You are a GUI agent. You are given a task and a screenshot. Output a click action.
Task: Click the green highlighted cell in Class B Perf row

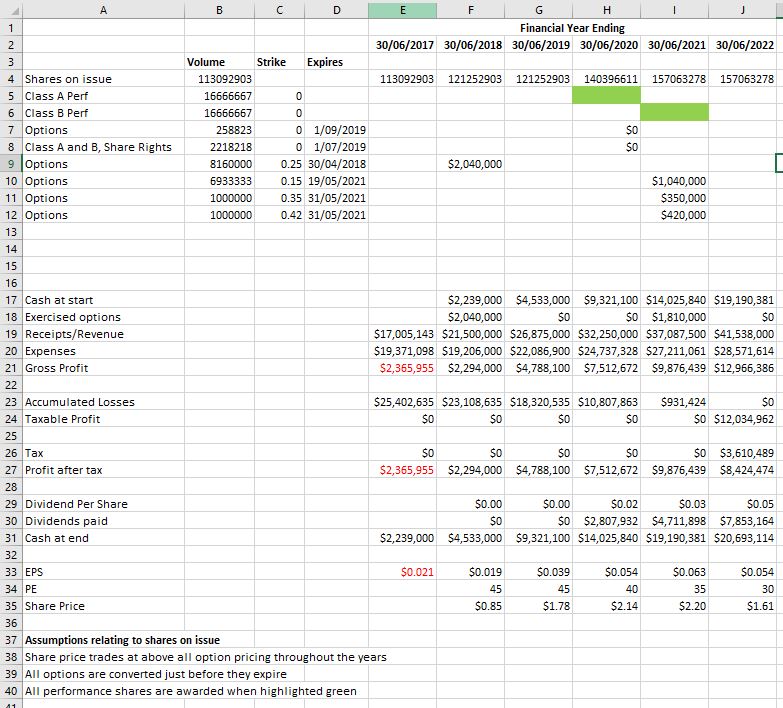pos(674,112)
